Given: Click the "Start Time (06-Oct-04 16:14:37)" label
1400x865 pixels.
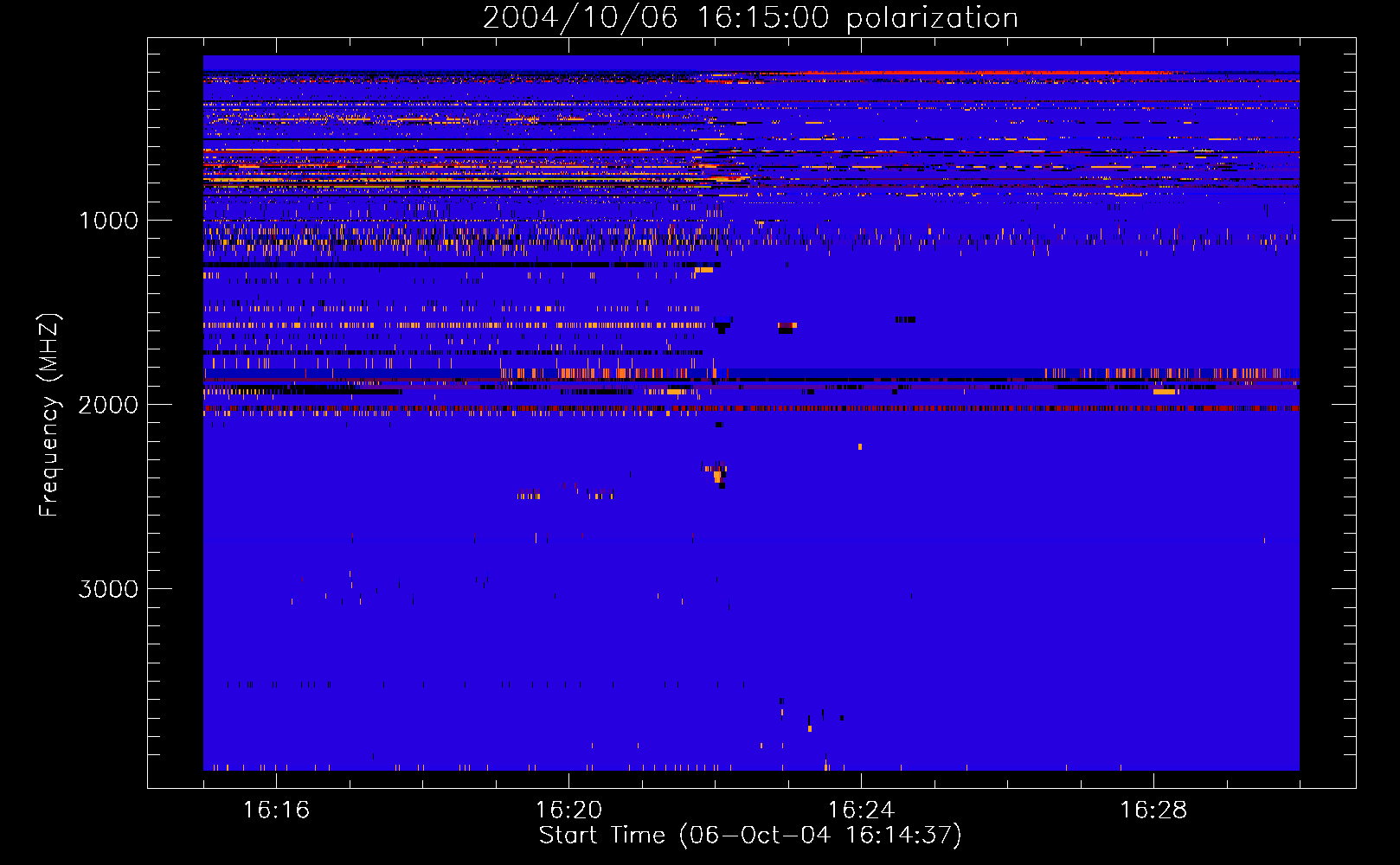Looking at the screenshot, I should [750, 836].
